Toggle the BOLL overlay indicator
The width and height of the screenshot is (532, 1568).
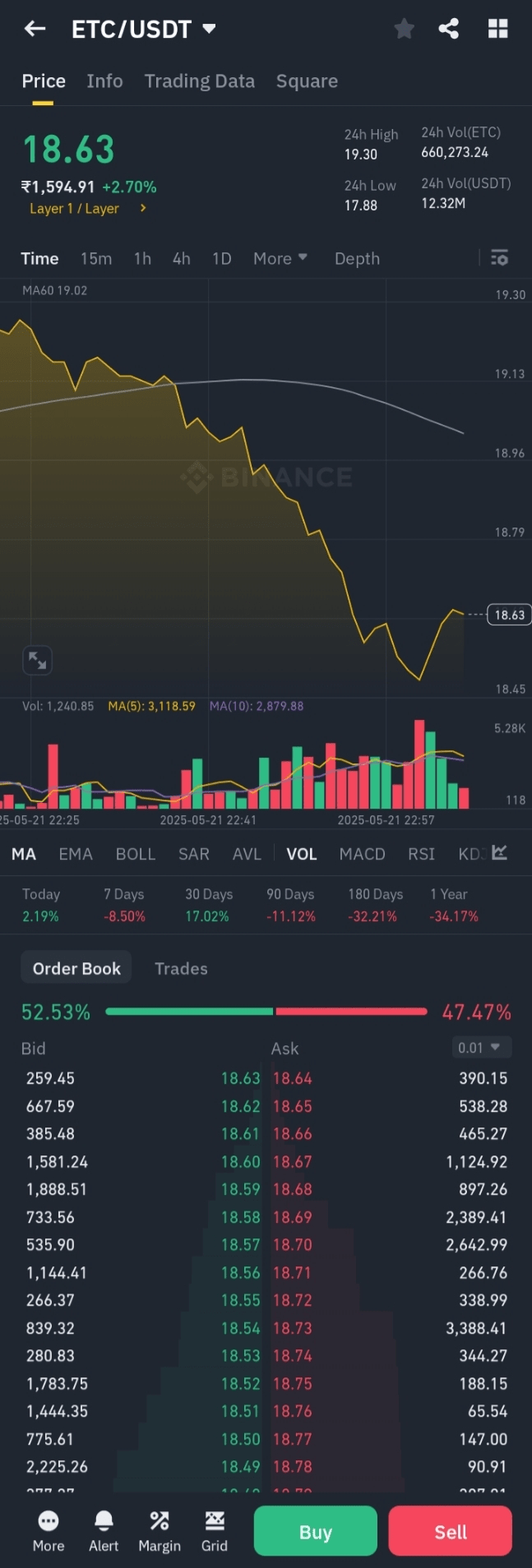point(136,854)
